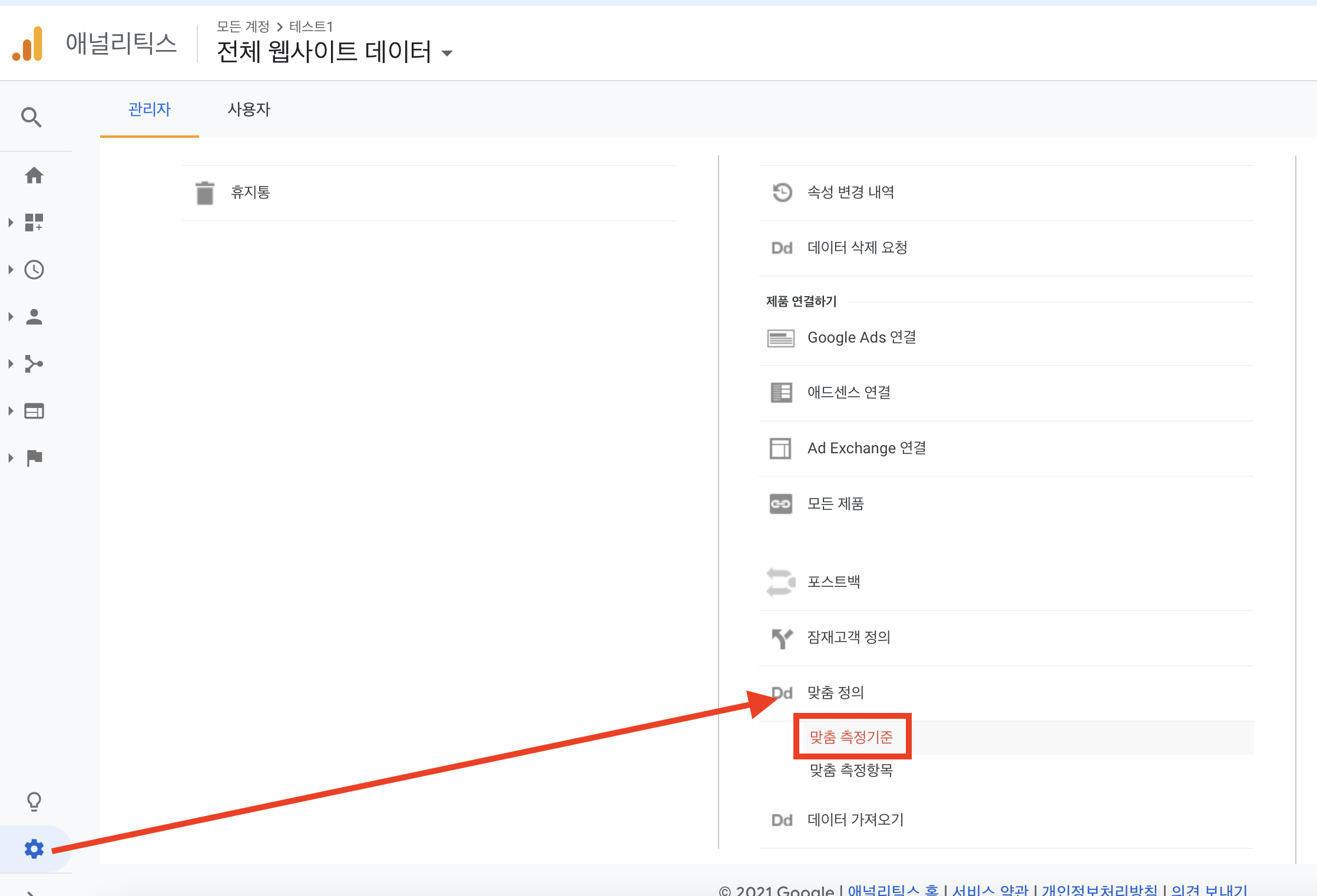This screenshot has width=1317, height=896.
Task: Click the 포스트백 postback icon
Action: (x=782, y=582)
